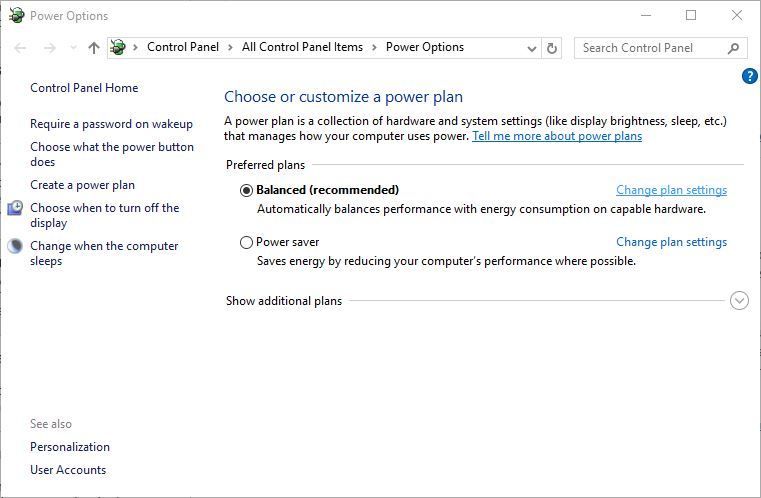Click the forward navigation arrow
The image size is (761, 498).
coord(50,48)
